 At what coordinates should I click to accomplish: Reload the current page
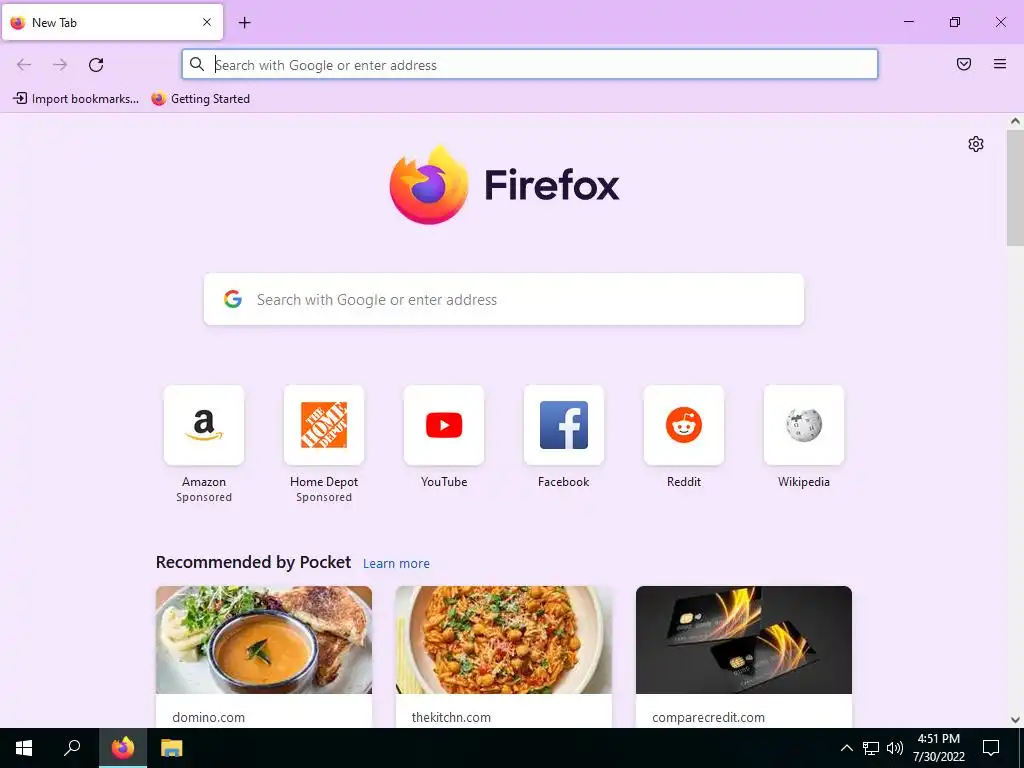point(96,65)
